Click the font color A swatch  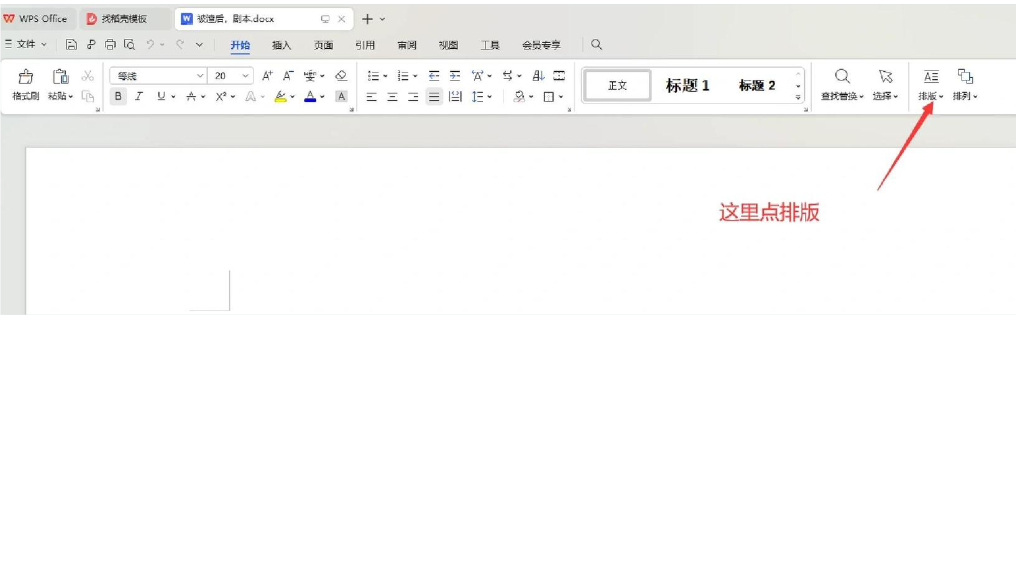(x=310, y=97)
